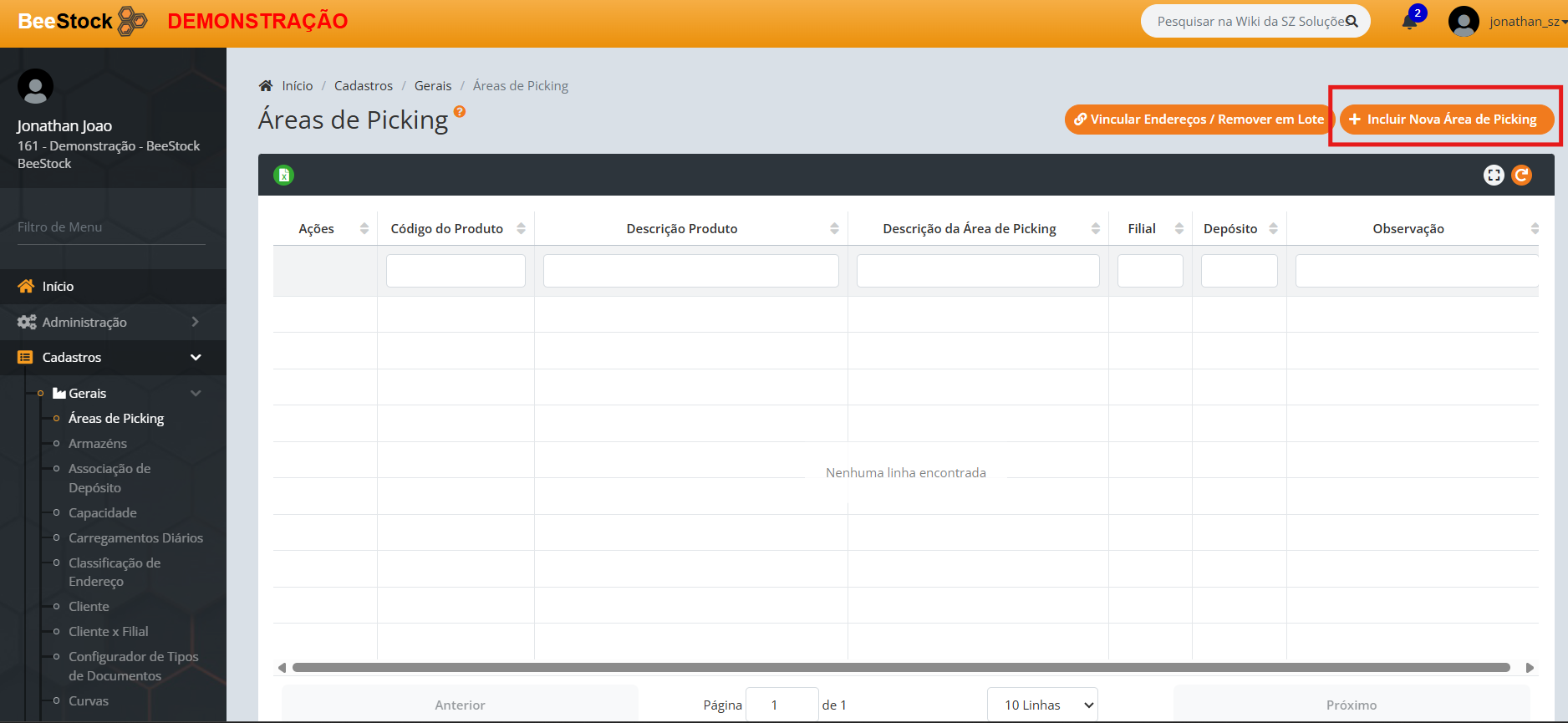Open the 10 Linhas rows dropdown
1568x723 pixels.
point(1041,705)
